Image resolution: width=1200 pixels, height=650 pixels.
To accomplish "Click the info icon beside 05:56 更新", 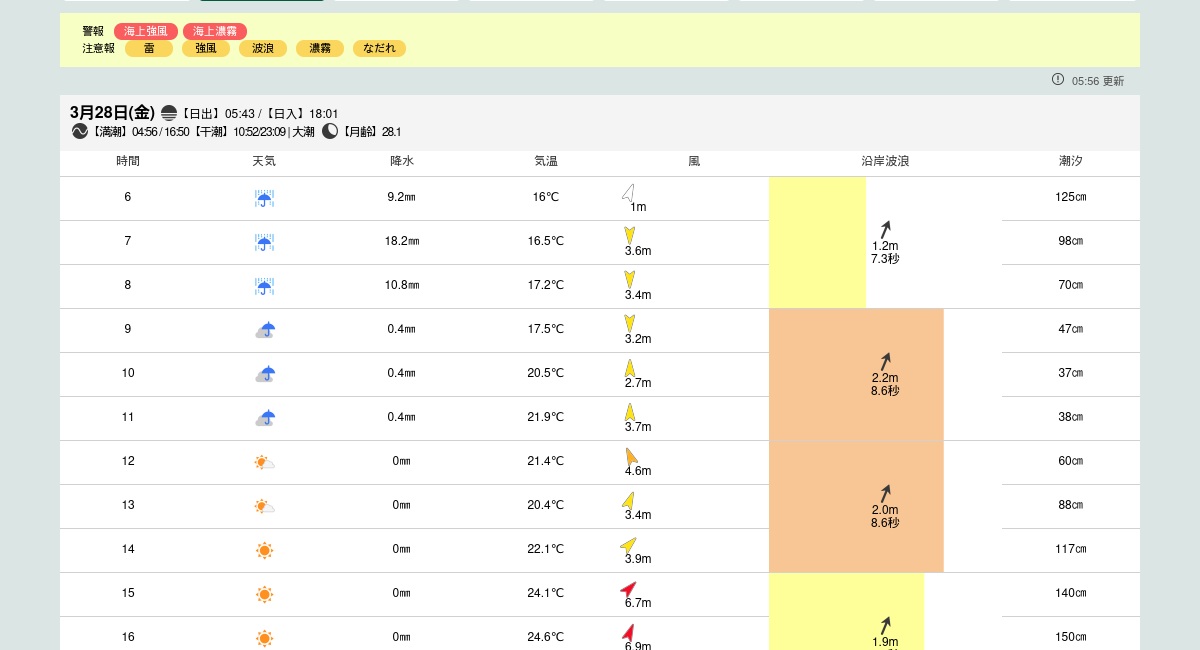I will (1058, 80).
